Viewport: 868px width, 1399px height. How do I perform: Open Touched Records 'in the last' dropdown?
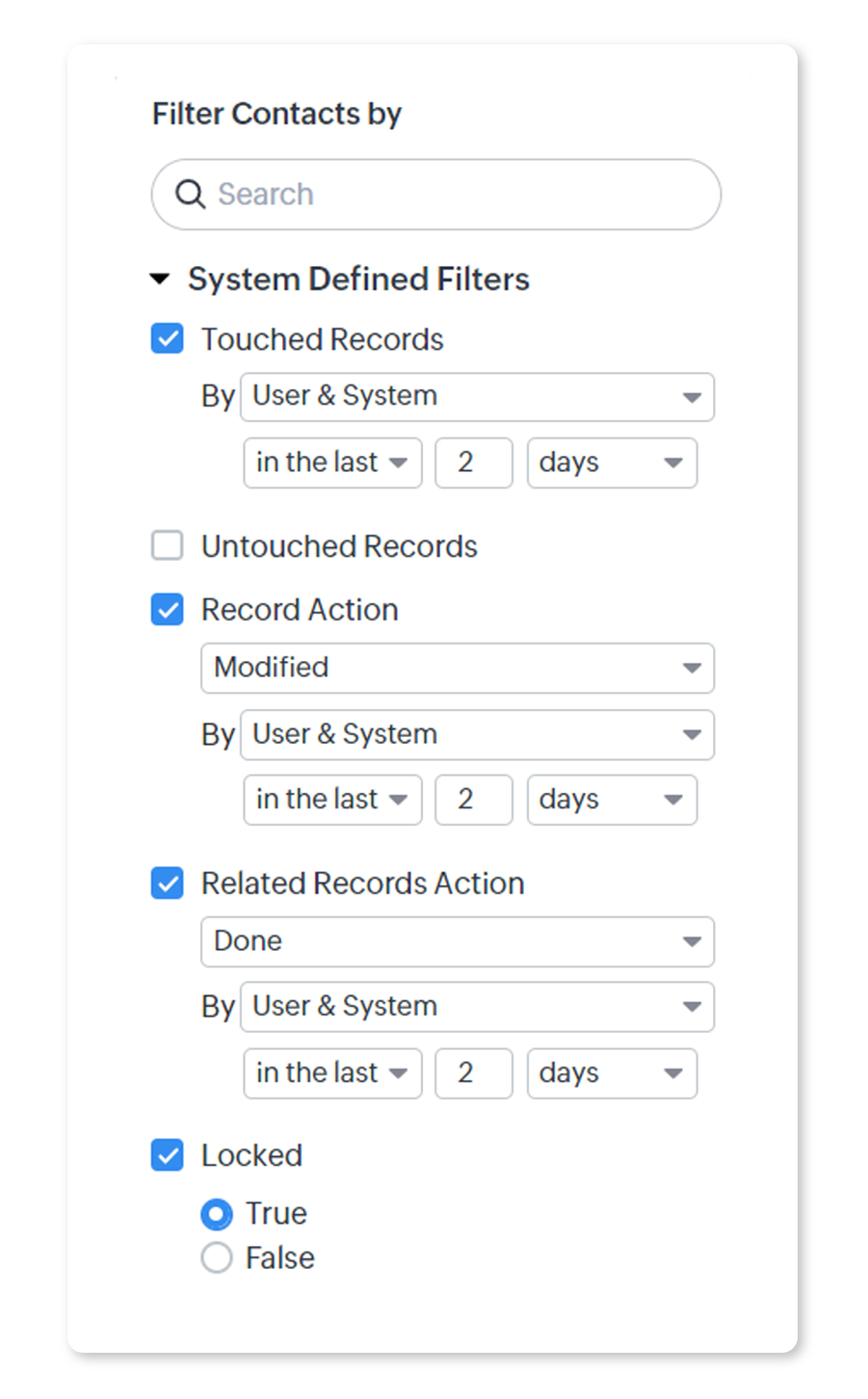pos(332,463)
